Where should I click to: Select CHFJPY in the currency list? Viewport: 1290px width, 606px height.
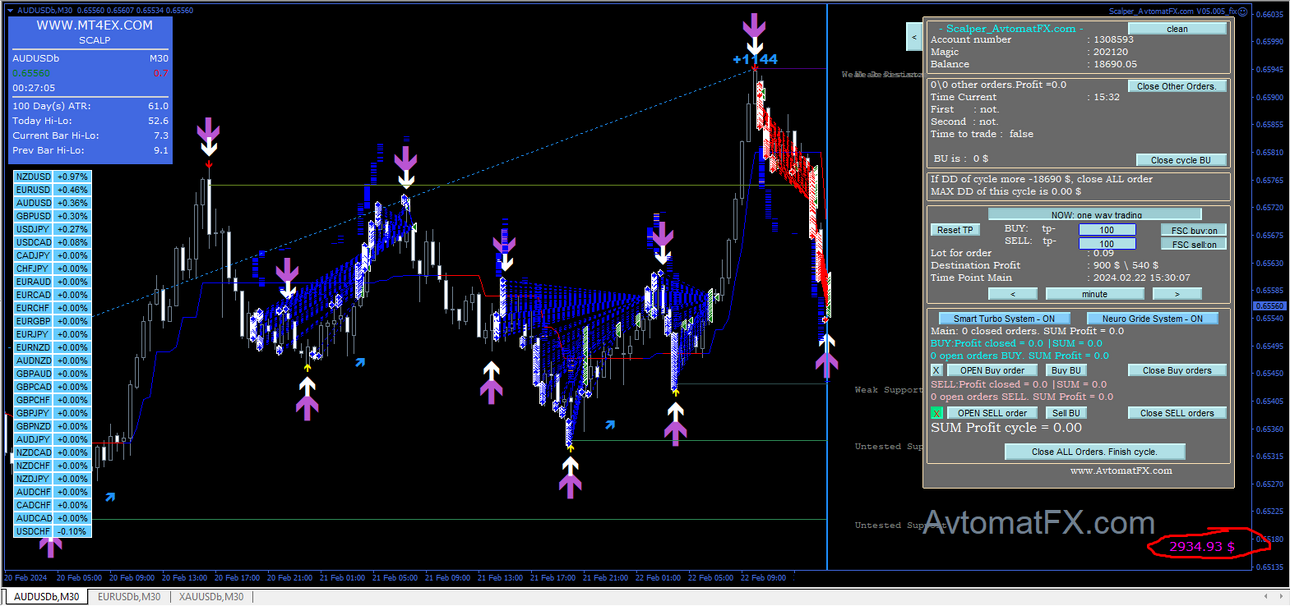tap(33, 268)
